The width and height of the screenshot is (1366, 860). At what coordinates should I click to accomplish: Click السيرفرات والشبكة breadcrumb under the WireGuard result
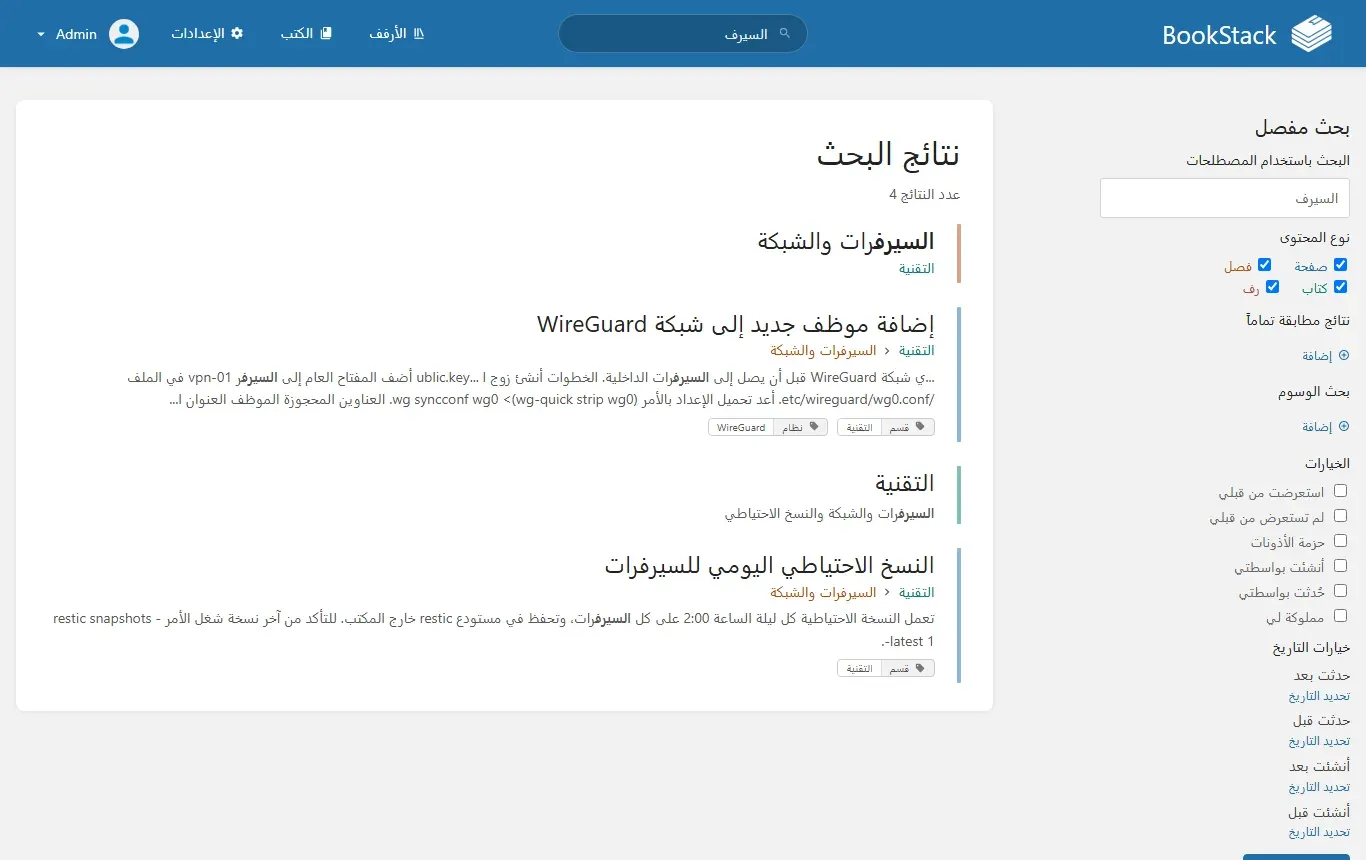823,350
